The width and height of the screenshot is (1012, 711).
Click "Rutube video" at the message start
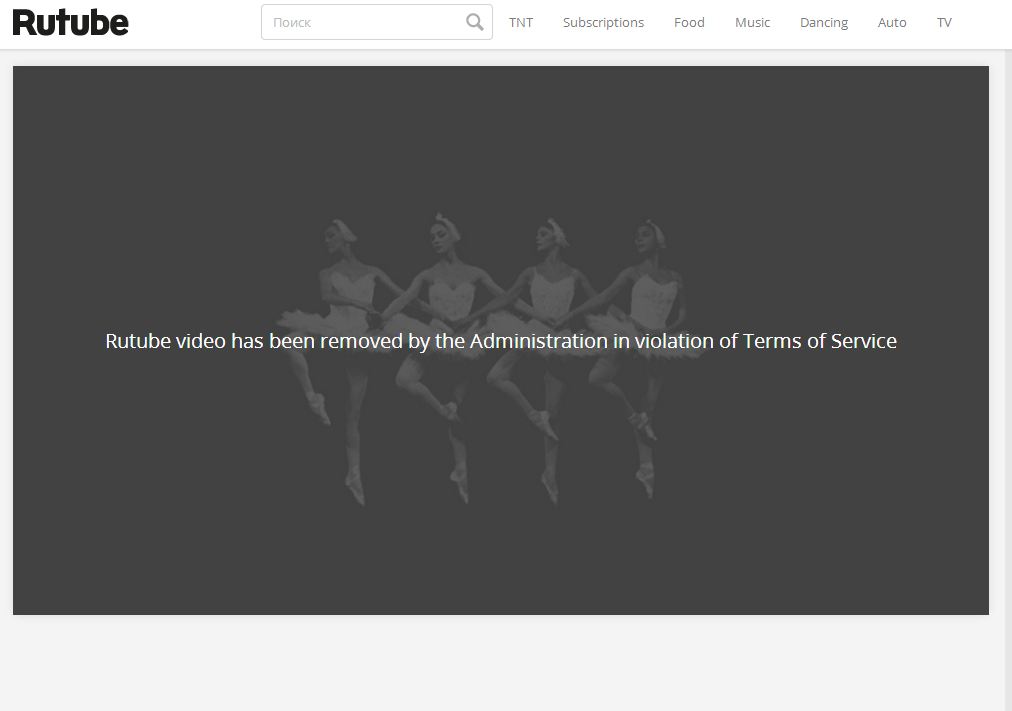165,341
